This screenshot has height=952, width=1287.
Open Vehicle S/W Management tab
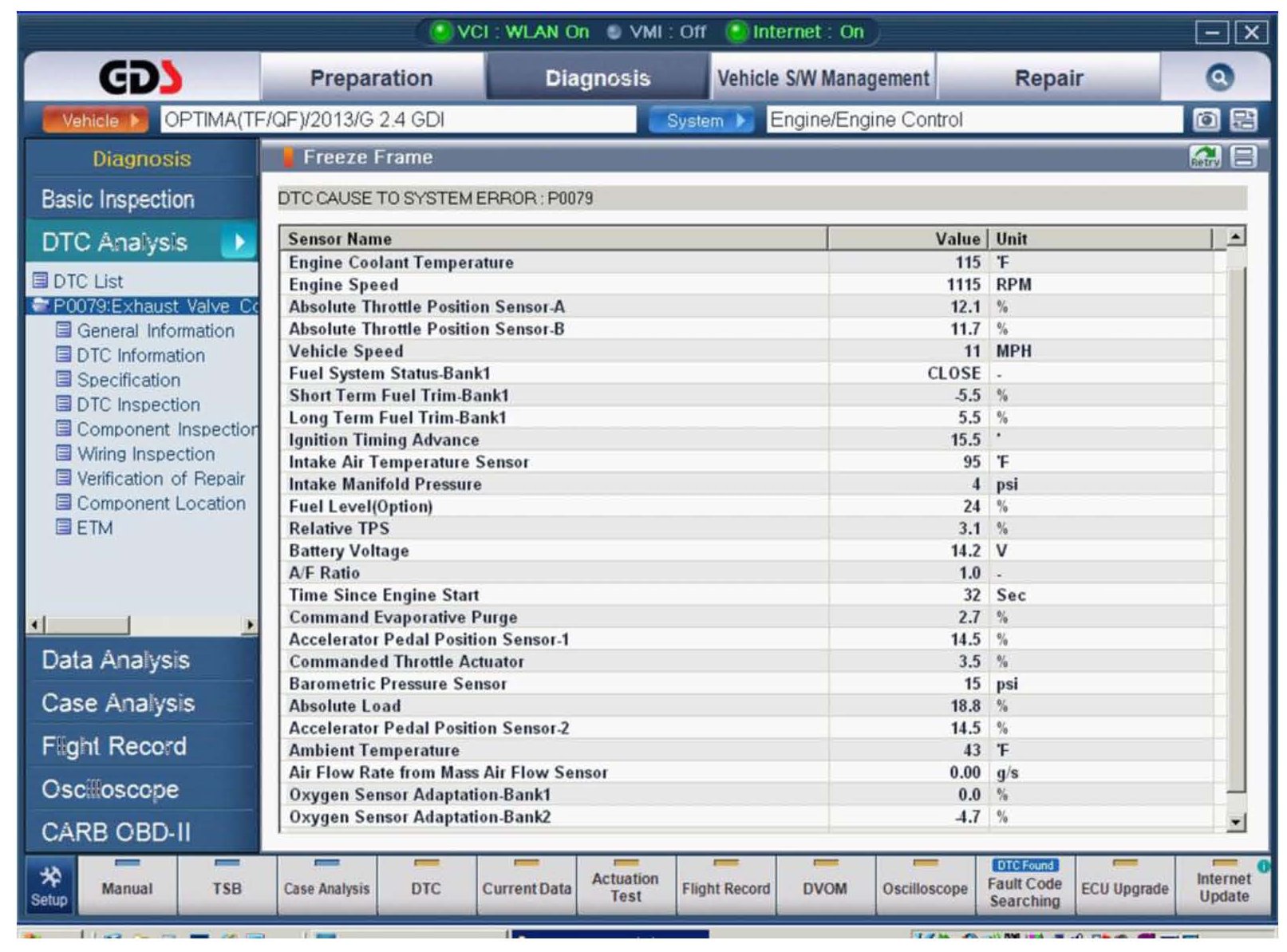coord(823,78)
